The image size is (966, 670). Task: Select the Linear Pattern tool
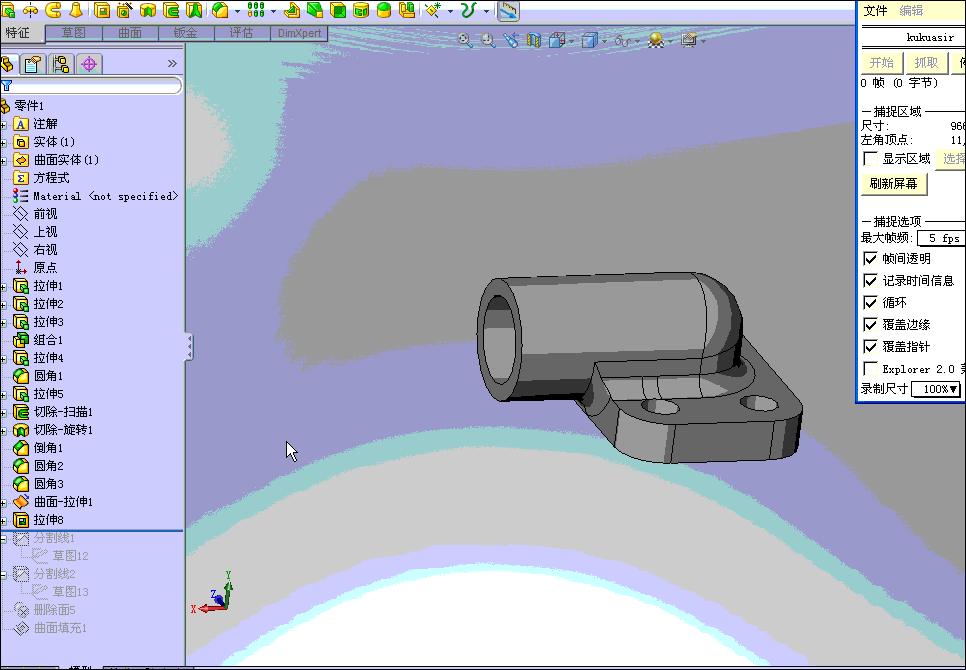click(256, 10)
